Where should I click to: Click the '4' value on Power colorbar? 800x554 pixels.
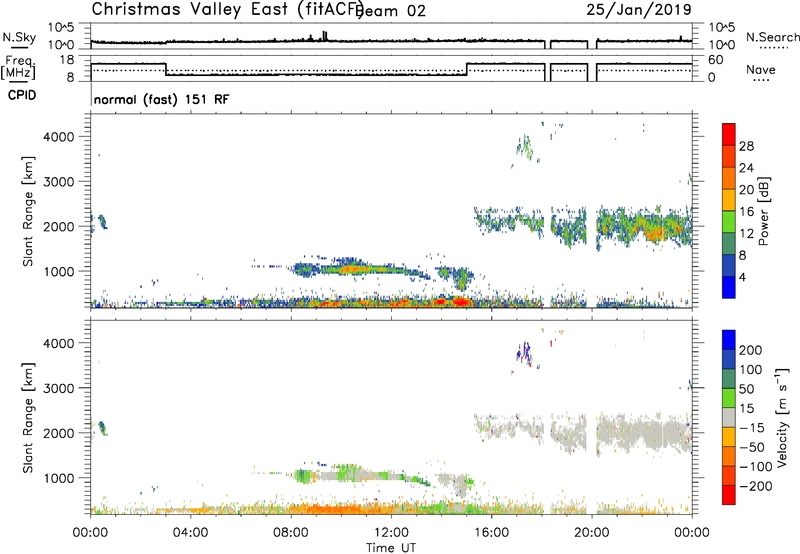(x=742, y=277)
